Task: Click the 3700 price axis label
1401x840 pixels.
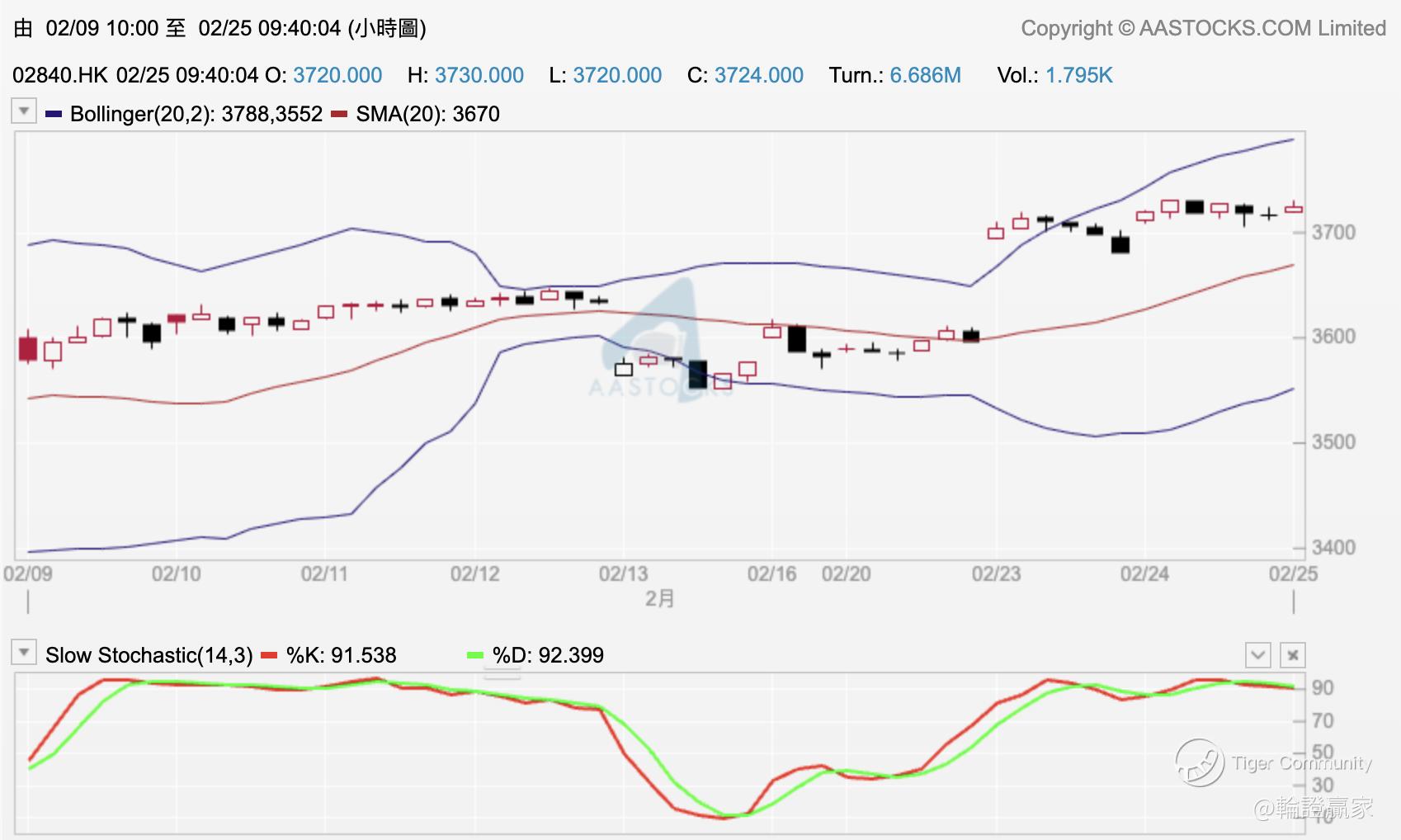Action: click(x=1334, y=233)
